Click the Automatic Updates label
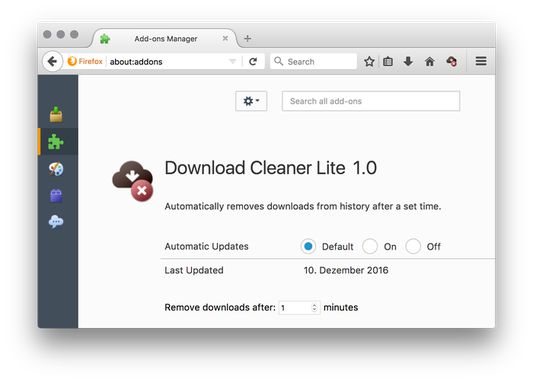The width and height of the screenshot is (533, 382). pos(206,246)
